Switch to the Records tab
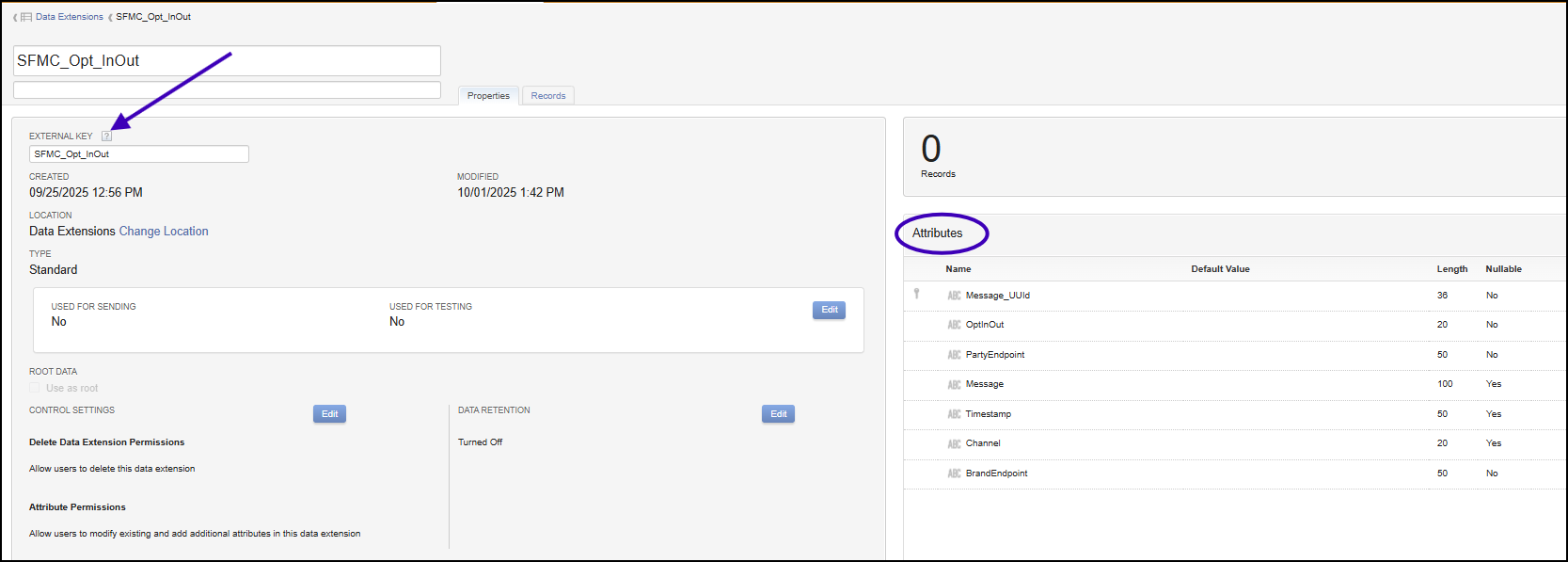This screenshot has width=1568, height=562. 548,96
